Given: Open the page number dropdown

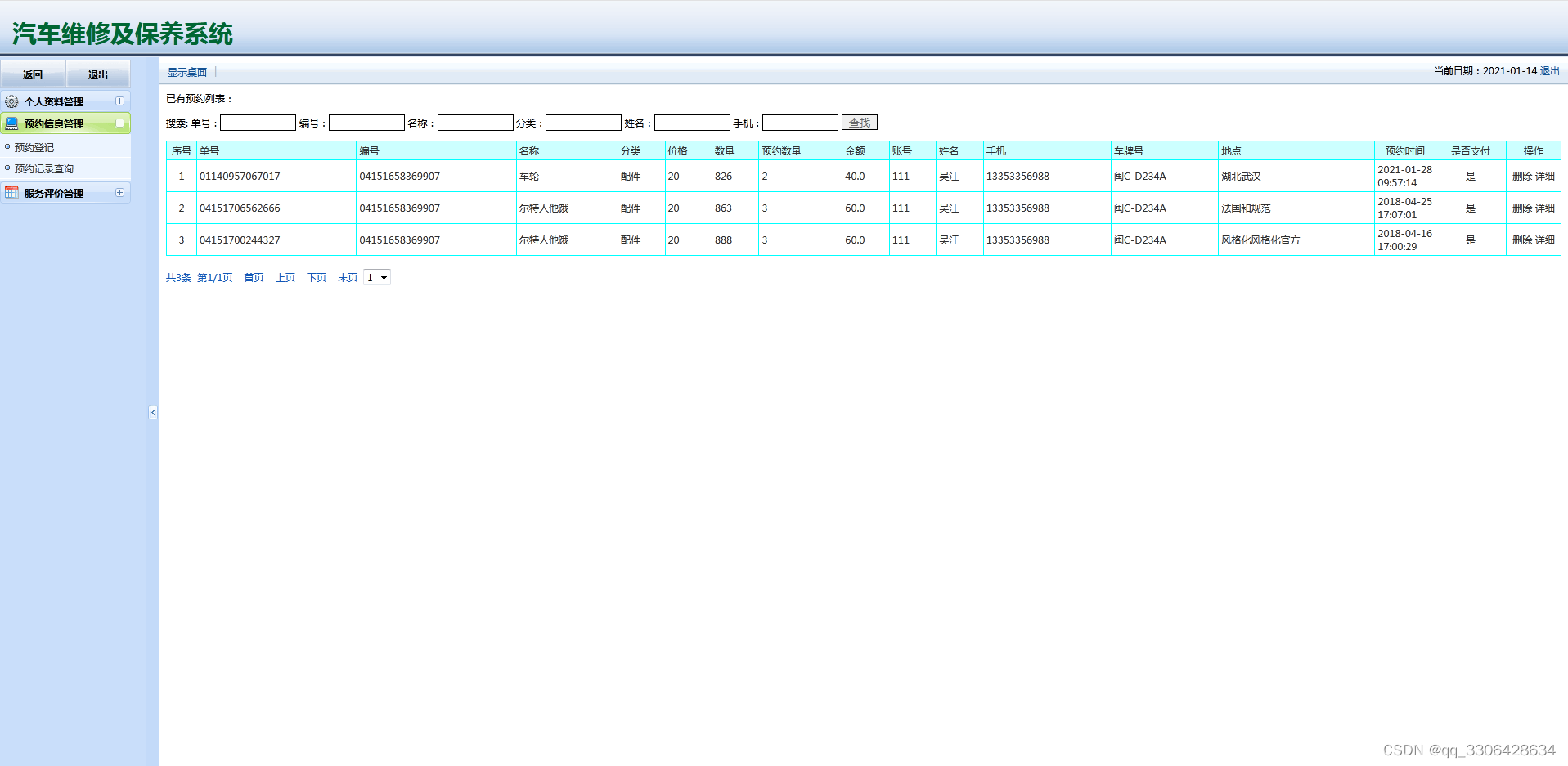Looking at the screenshot, I should click(x=377, y=278).
